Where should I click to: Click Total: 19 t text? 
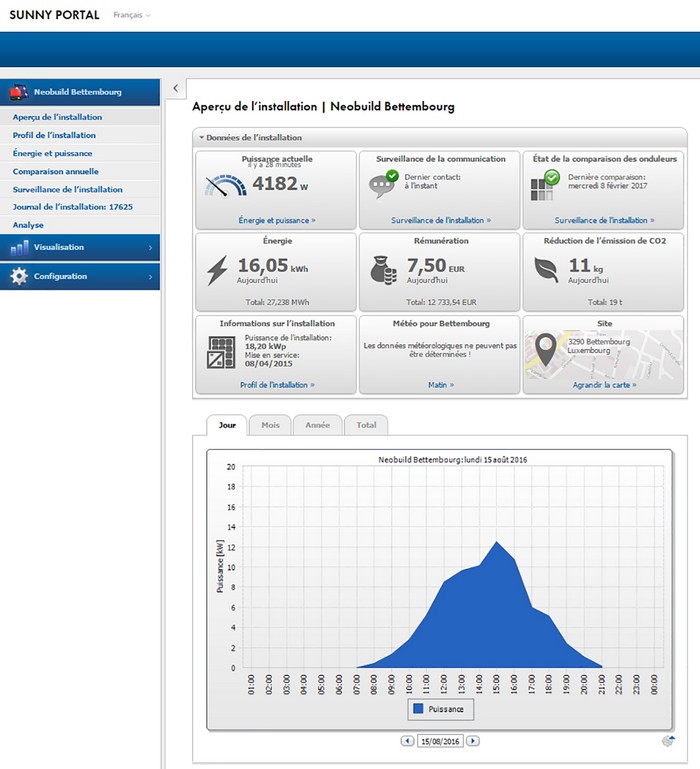tap(604, 303)
